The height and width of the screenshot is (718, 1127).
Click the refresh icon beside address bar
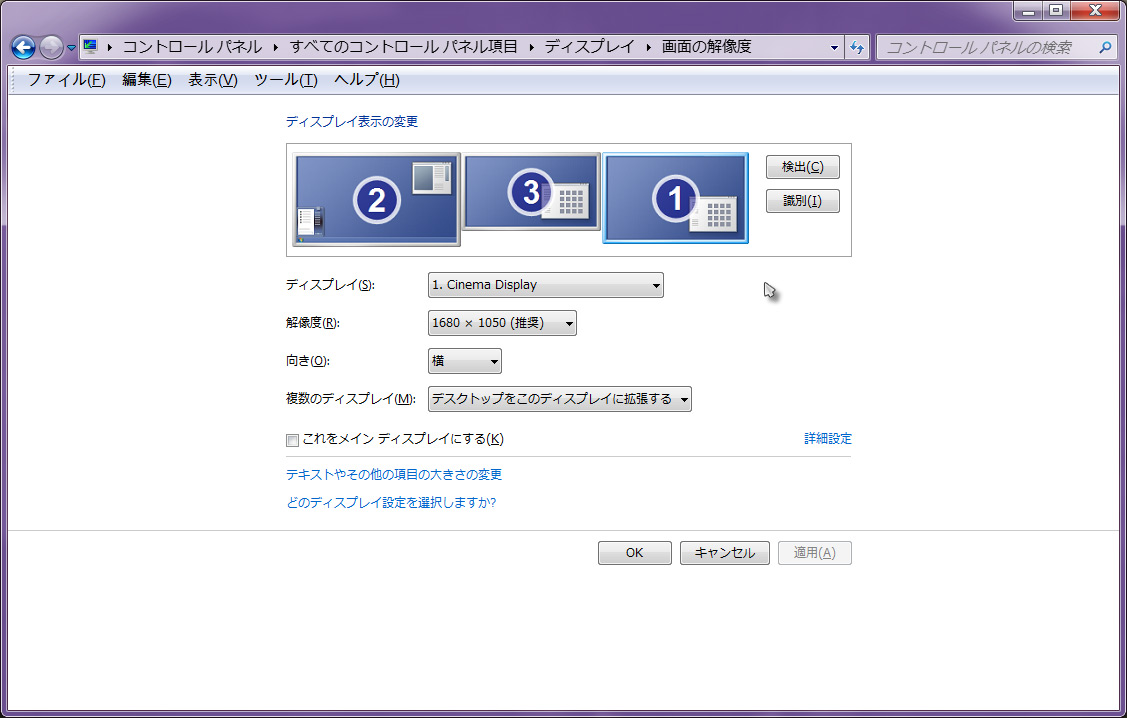(857, 47)
